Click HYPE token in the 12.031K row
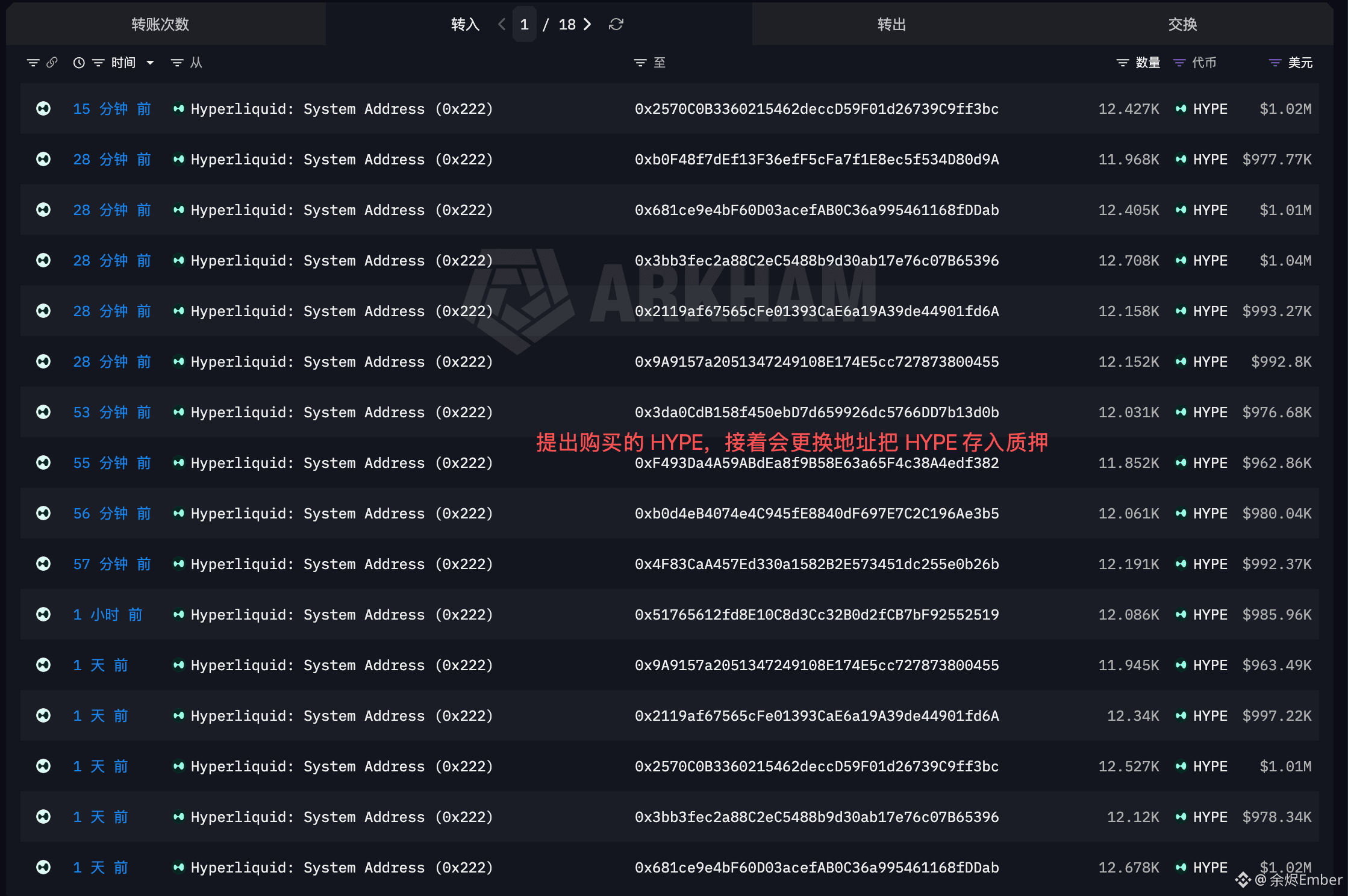This screenshot has height=896, width=1348. [x=1210, y=412]
